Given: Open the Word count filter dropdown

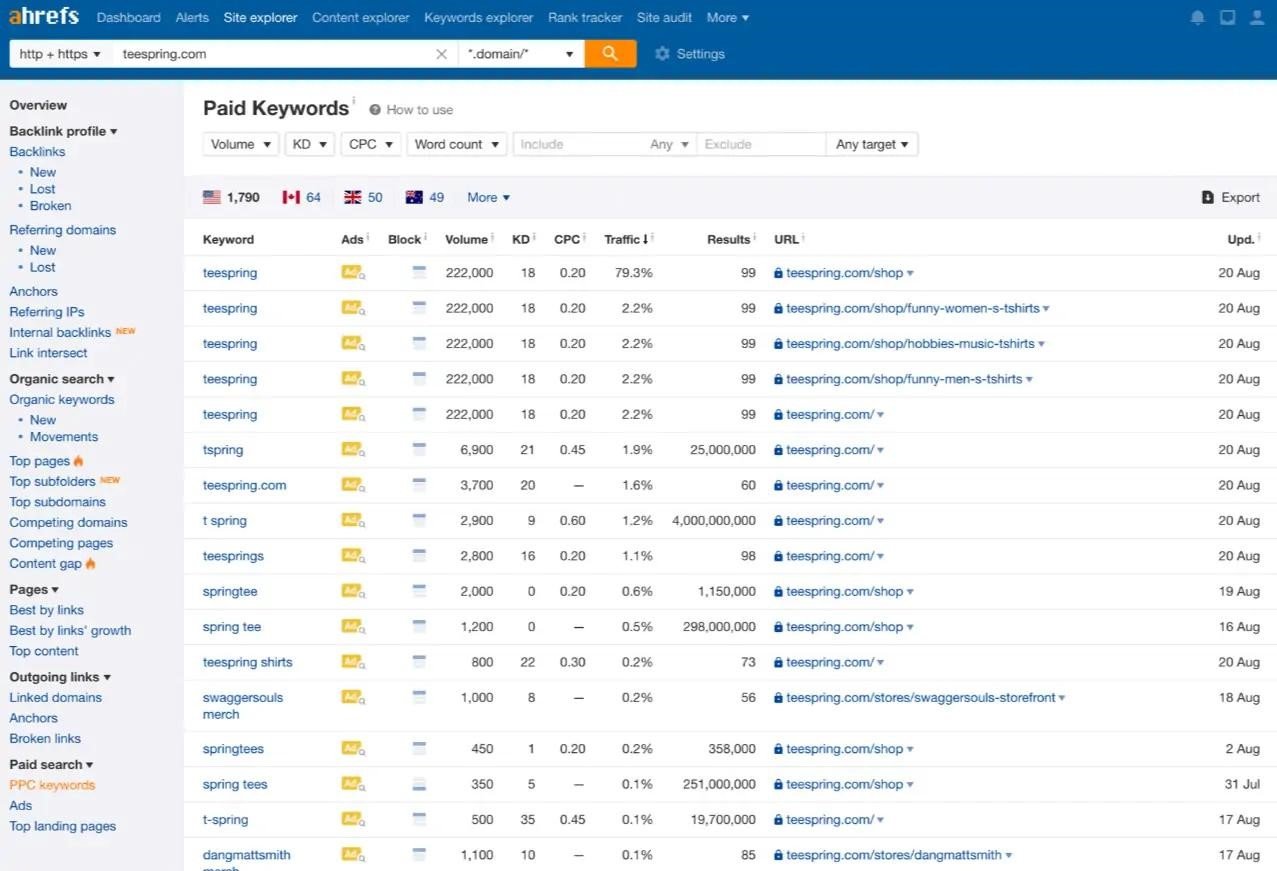Looking at the screenshot, I should (456, 144).
